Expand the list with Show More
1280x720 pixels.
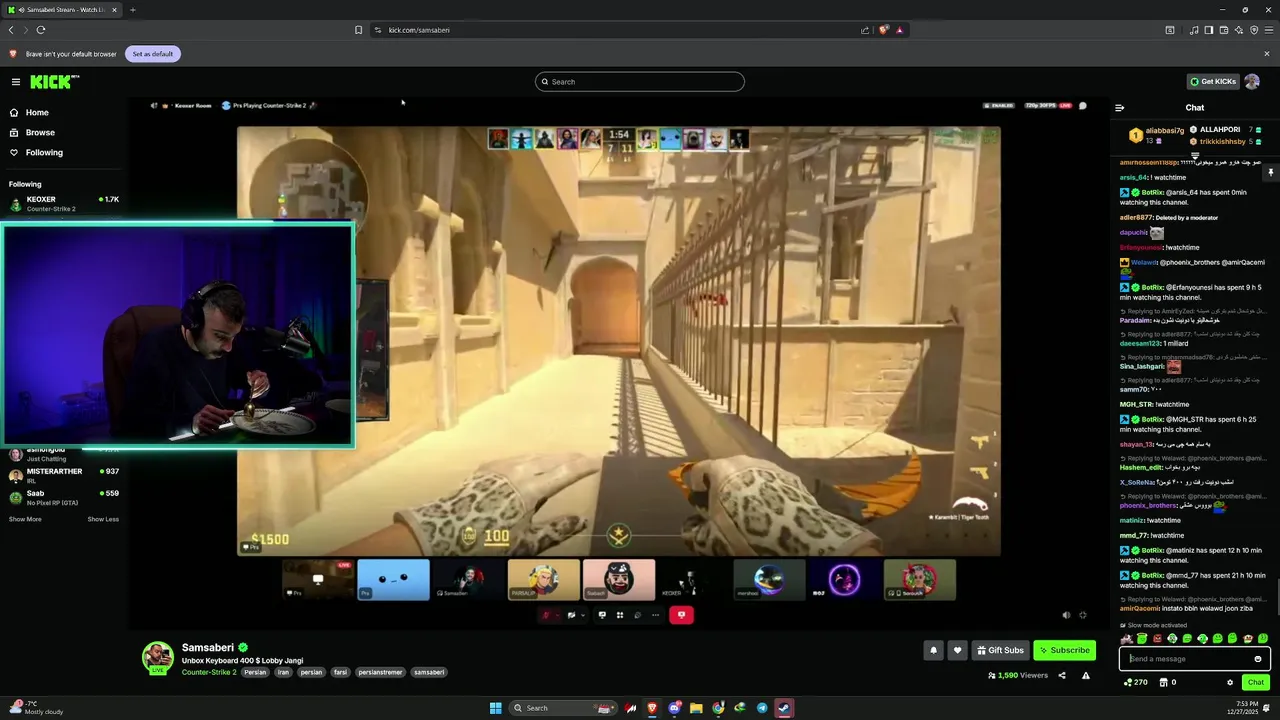pyautogui.click(x=25, y=519)
